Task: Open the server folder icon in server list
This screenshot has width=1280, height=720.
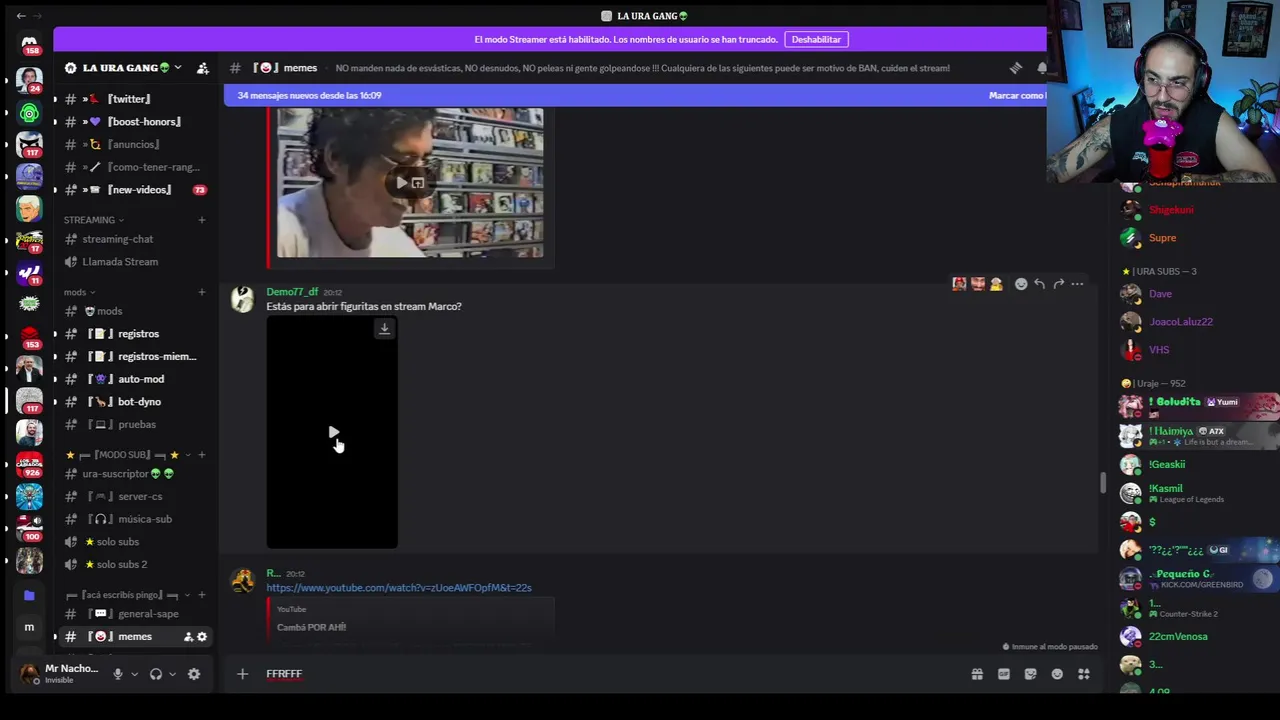Action: pyautogui.click(x=29, y=596)
